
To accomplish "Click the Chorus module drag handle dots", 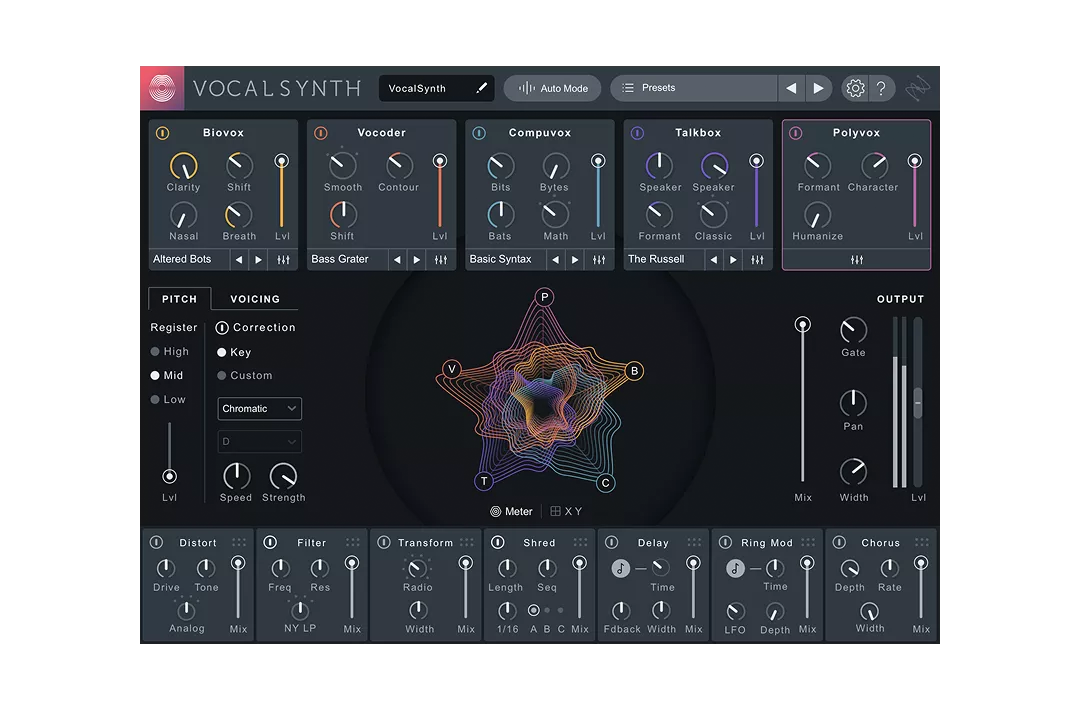I will pyautogui.click(x=922, y=543).
